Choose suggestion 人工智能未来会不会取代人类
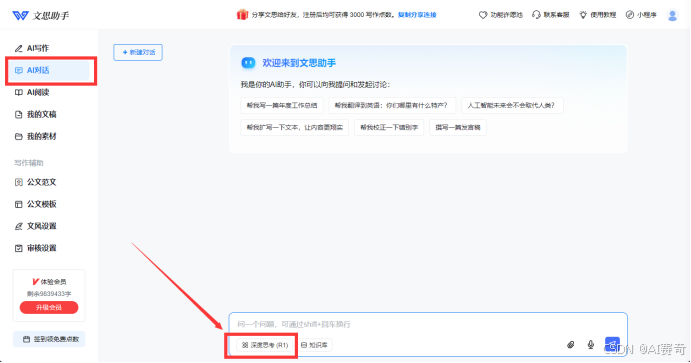The height and width of the screenshot is (363, 691). point(512,106)
